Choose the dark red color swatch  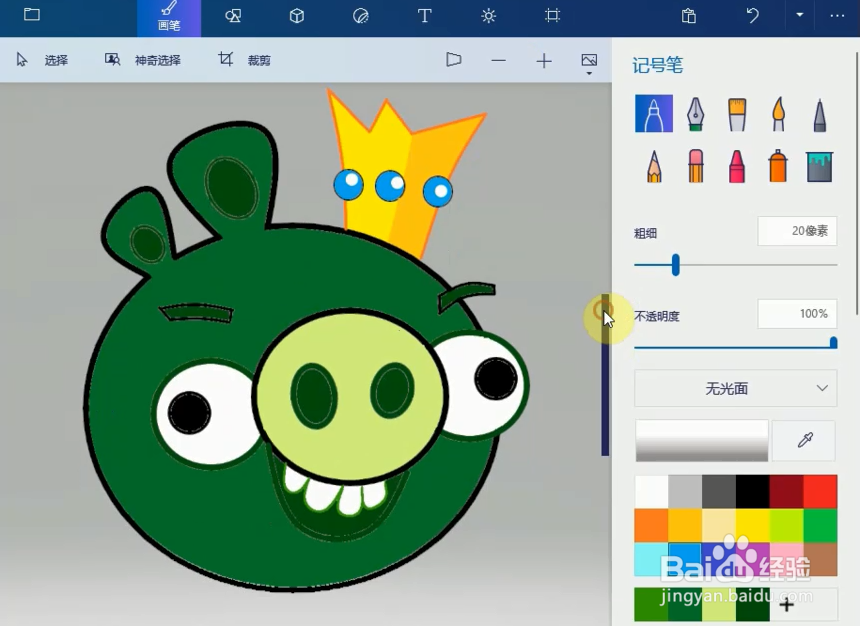point(787,492)
